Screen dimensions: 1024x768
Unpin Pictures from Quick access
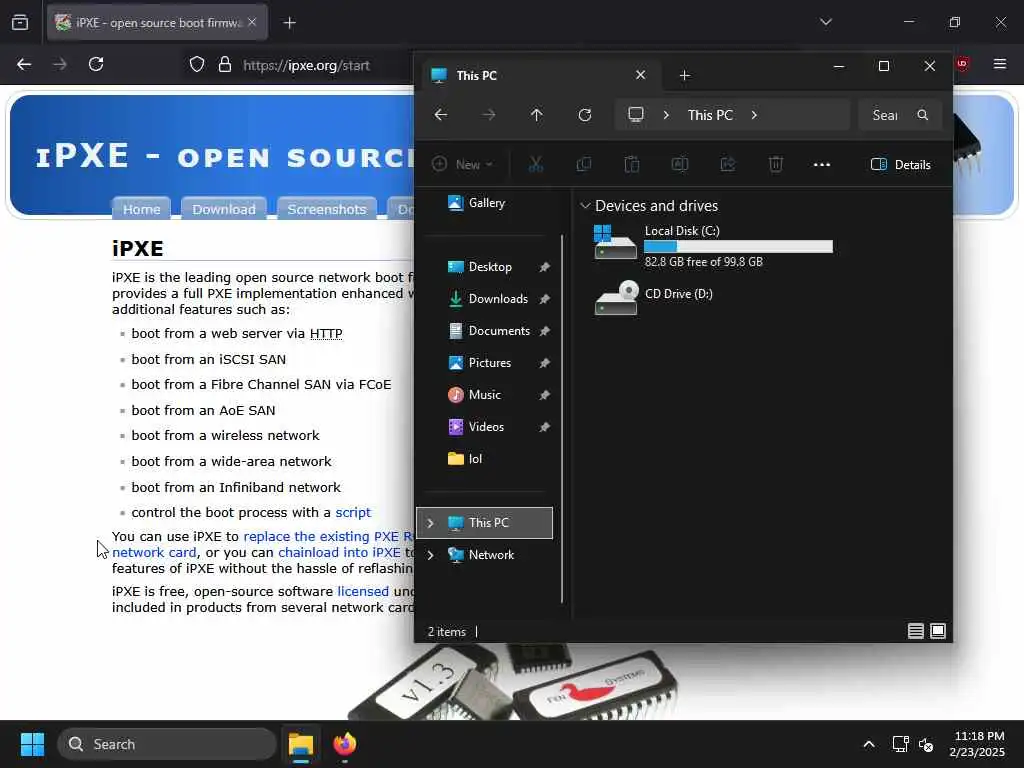(x=545, y=363)
